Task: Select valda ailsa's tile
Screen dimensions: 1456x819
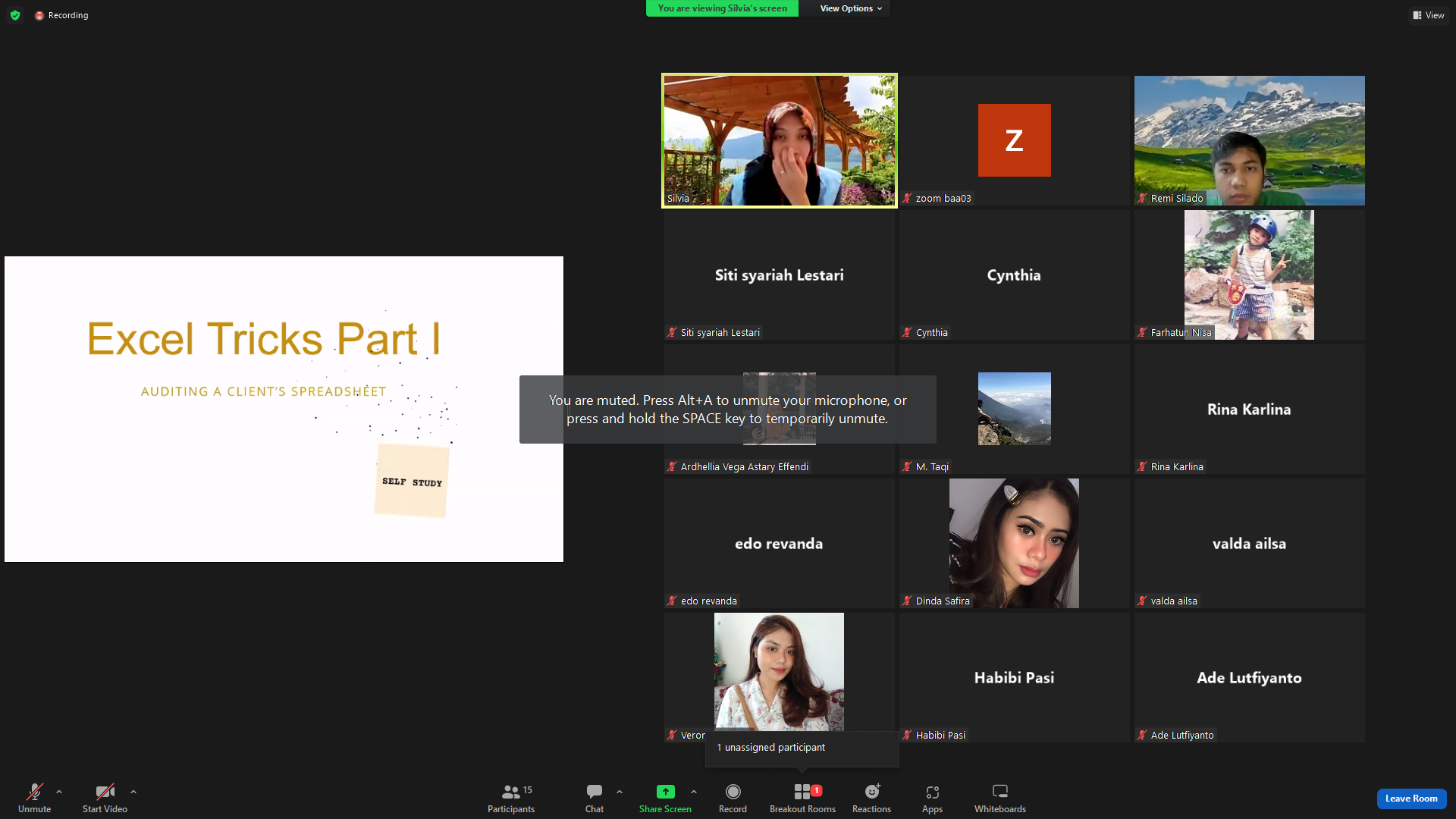Action: click(1250, 543)
